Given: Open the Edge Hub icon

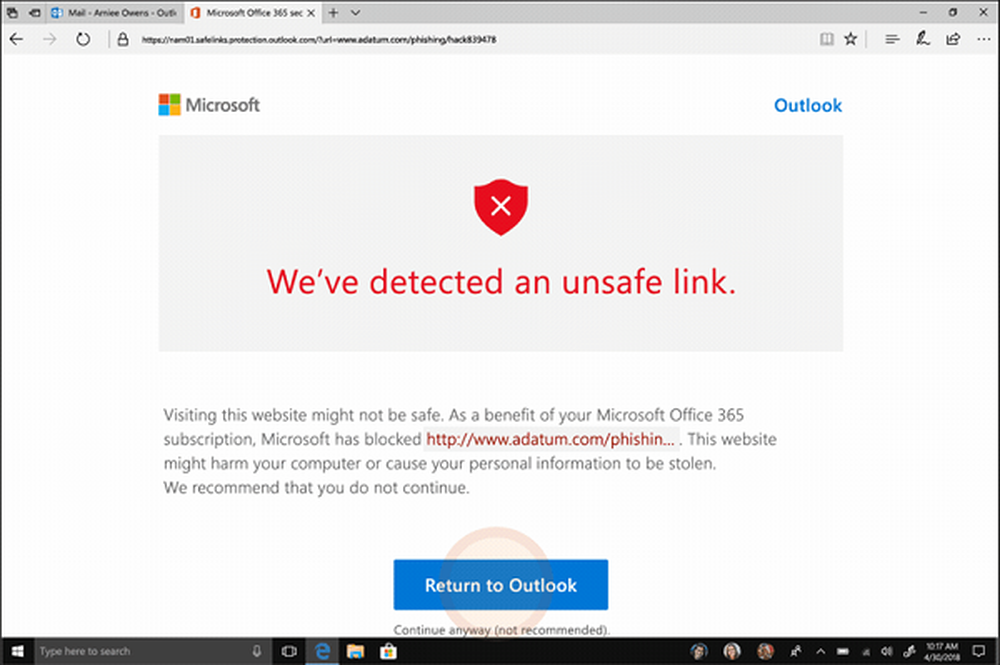Looking at the screenshot, I should click(x=892, y=39).
